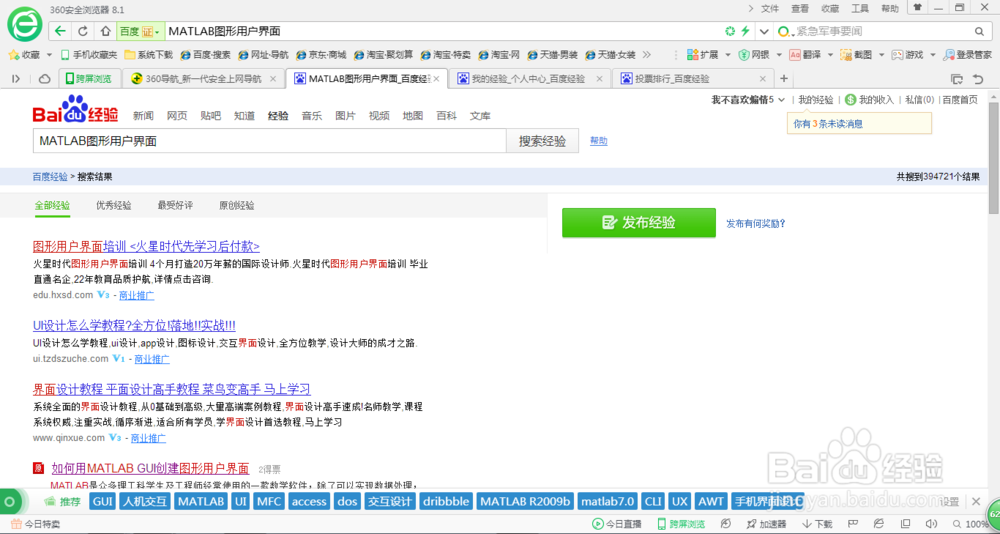1000x534 pixels.
Task: Open 如何用MATLAB GUI创建图形用户界面 result
Action: pyautogui.click(x=151, y=469)
